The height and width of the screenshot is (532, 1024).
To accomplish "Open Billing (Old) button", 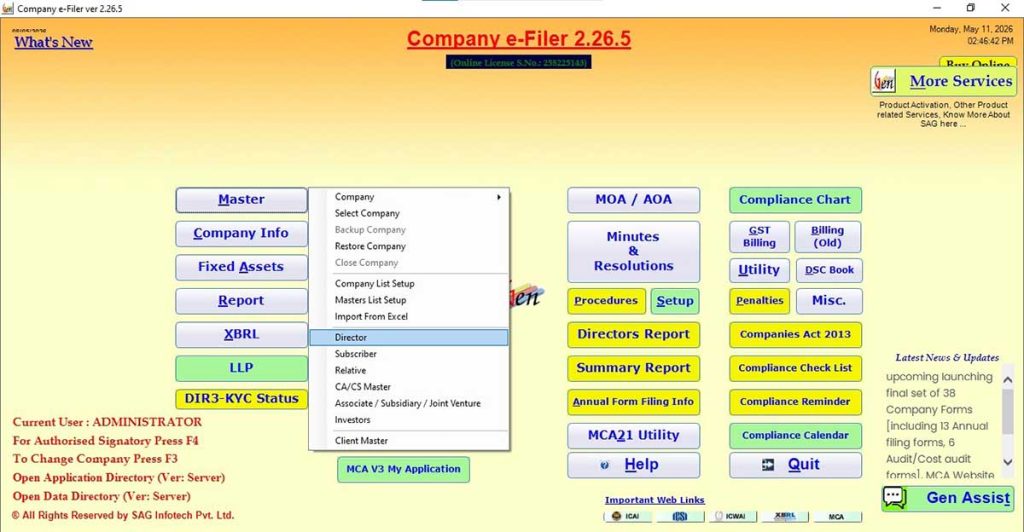I will click(827, 236).
